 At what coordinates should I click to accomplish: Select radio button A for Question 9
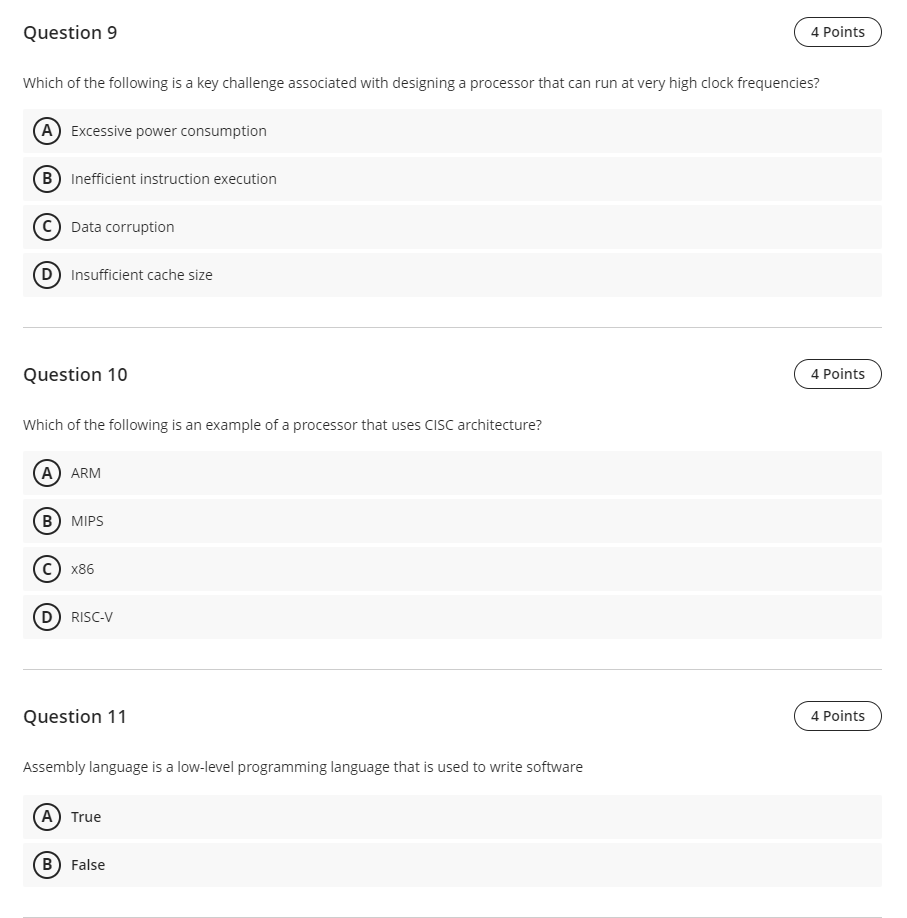[x=47, y=131]
